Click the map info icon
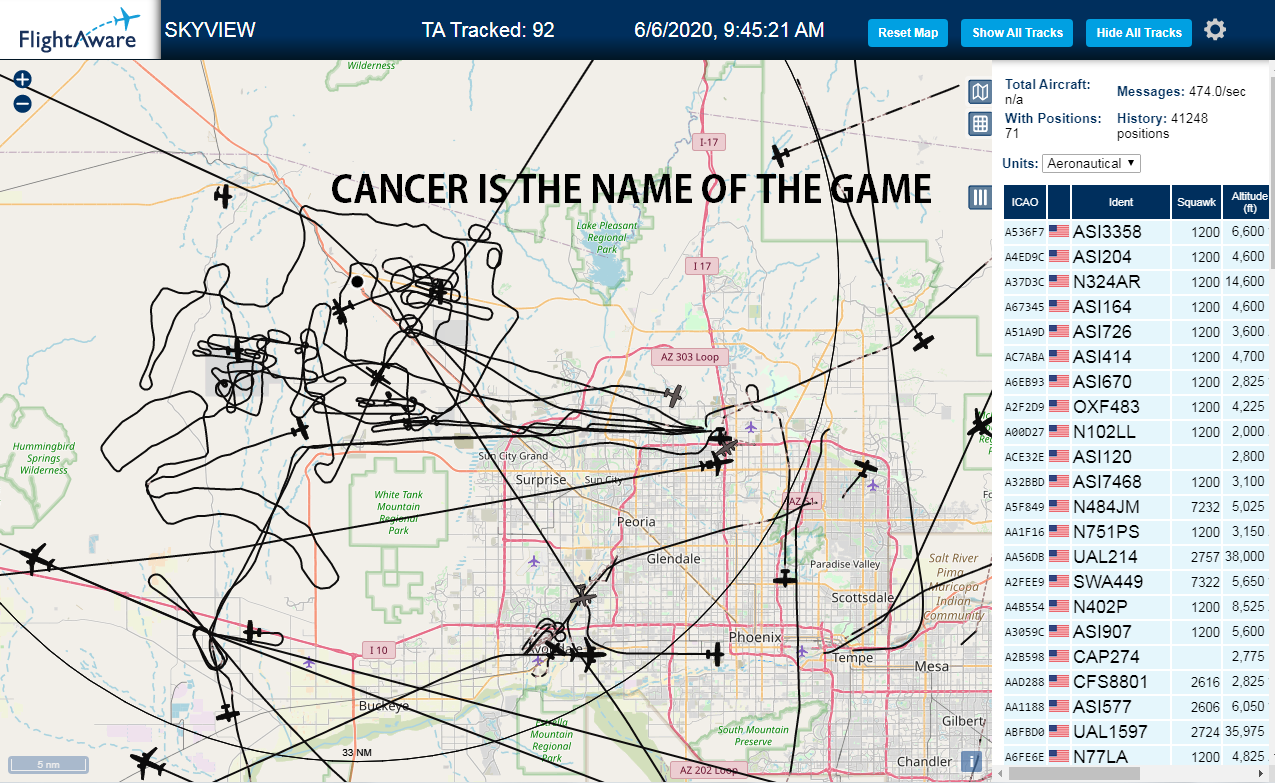This screenshot has height=783, width=1275. click(970, 761)
